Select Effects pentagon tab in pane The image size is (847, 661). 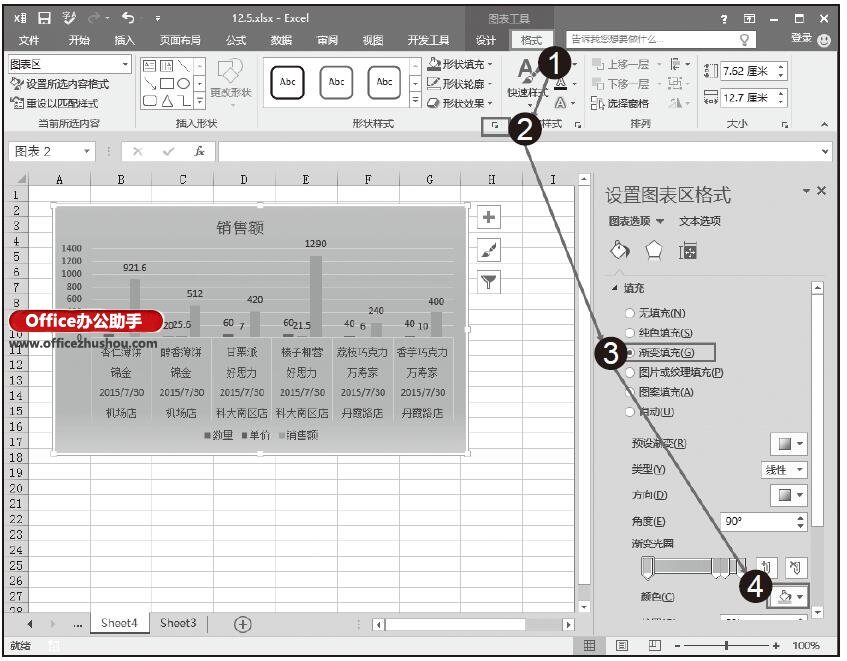coord(654,251)
